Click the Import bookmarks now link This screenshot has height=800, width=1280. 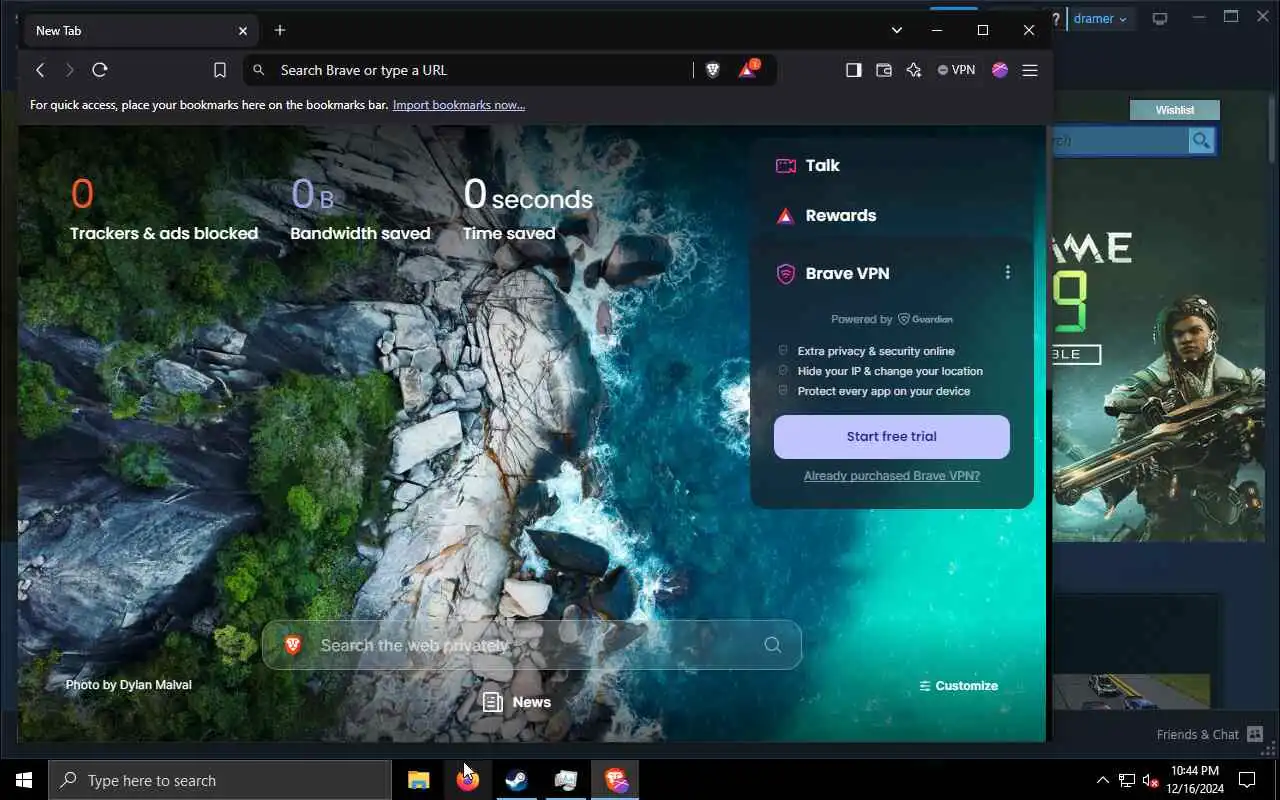(x=459, y=105)
